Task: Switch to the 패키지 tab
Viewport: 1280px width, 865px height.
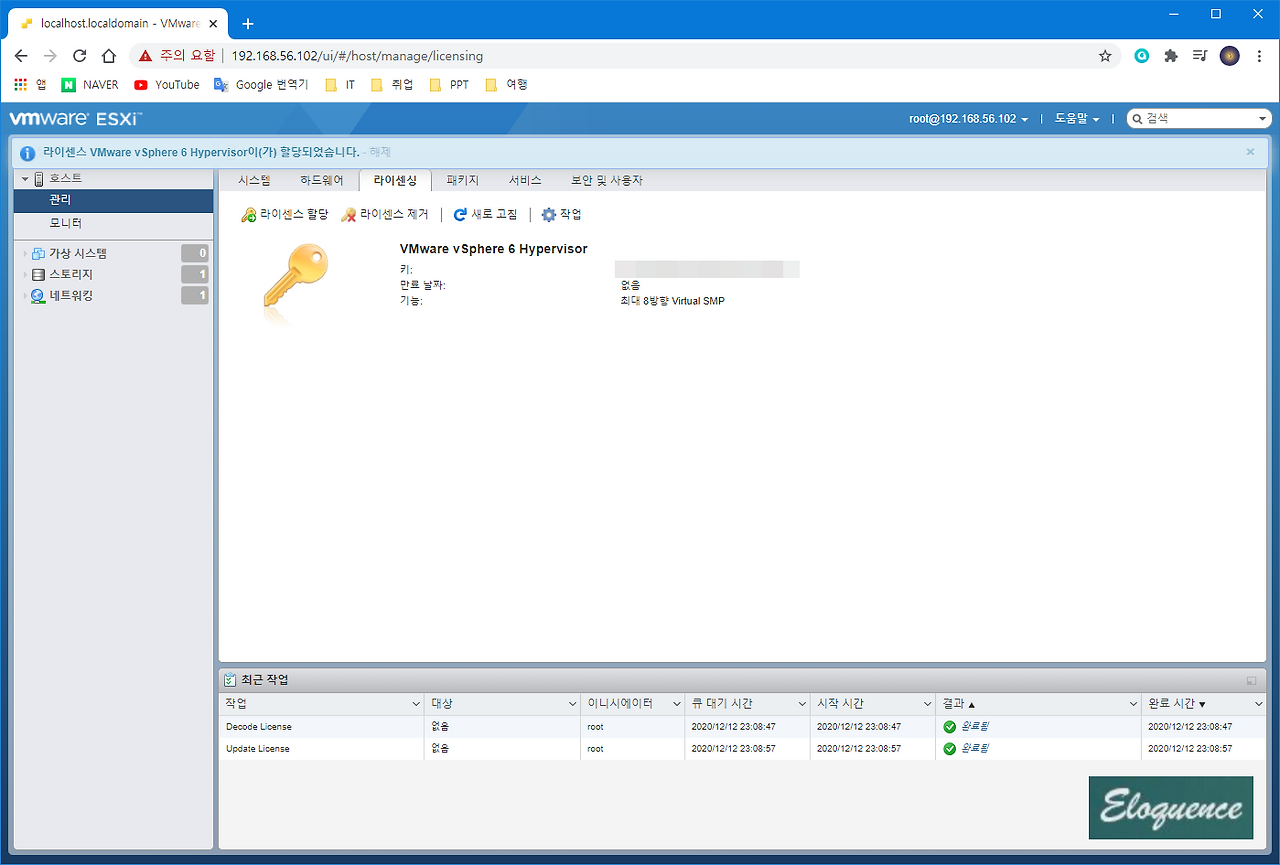Action: [x=463, y=181]
